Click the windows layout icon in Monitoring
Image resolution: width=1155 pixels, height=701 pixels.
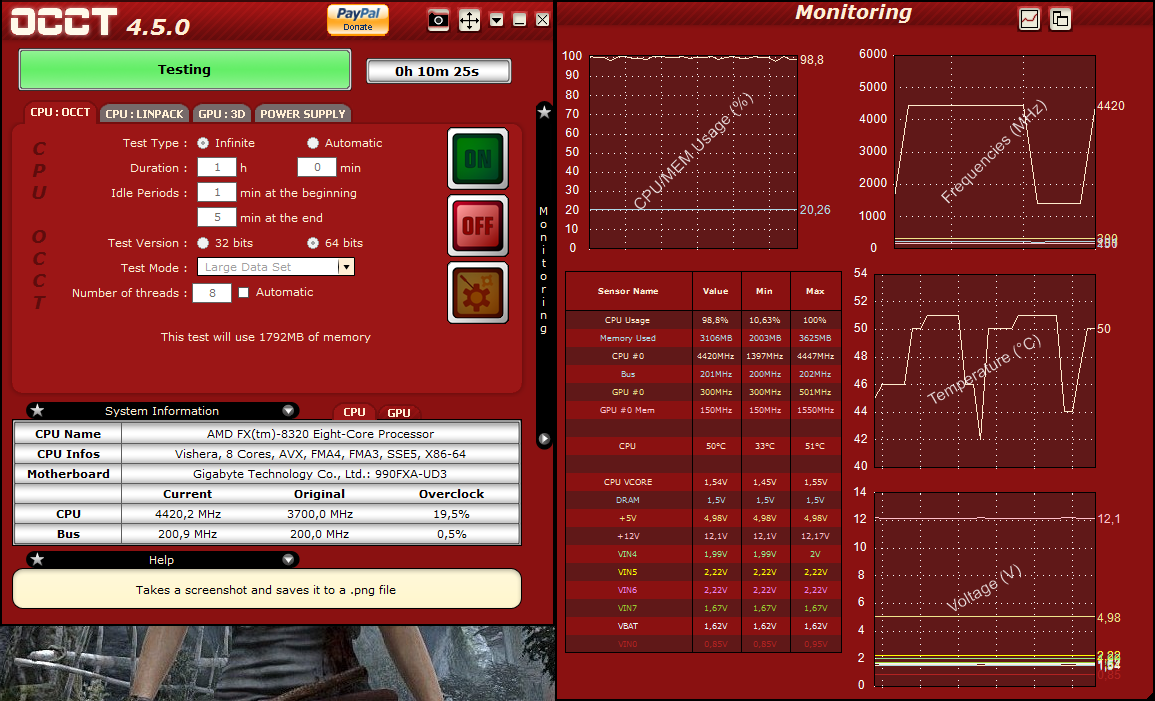pyautogui.click(x=1060, y=19)
